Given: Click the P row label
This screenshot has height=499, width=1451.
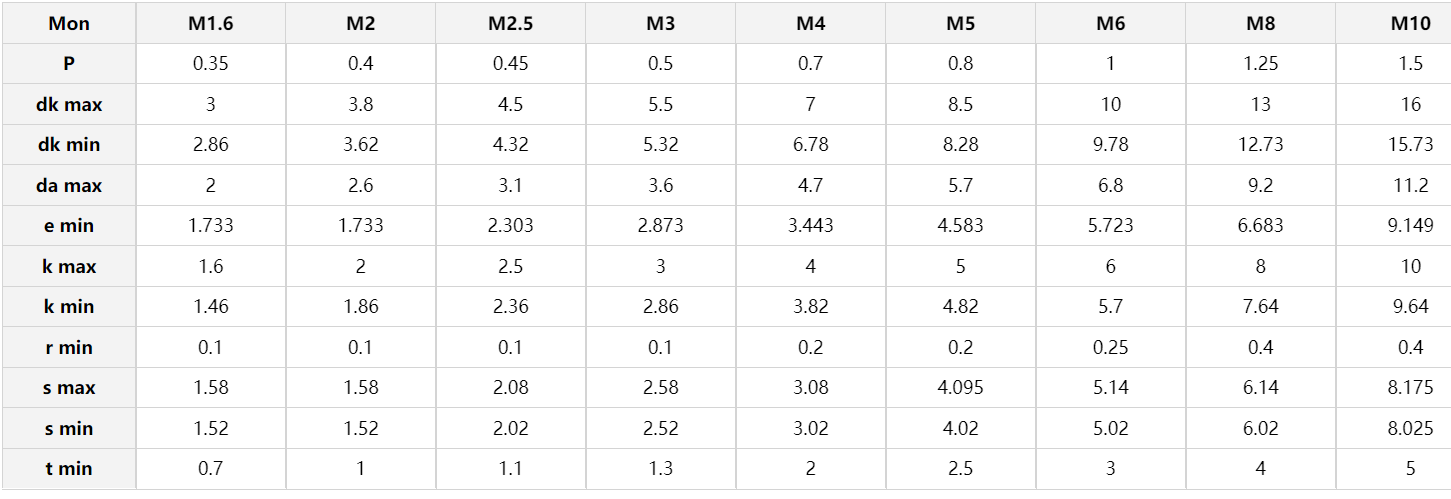Looking at the screenshot, I should pos(69,64).
